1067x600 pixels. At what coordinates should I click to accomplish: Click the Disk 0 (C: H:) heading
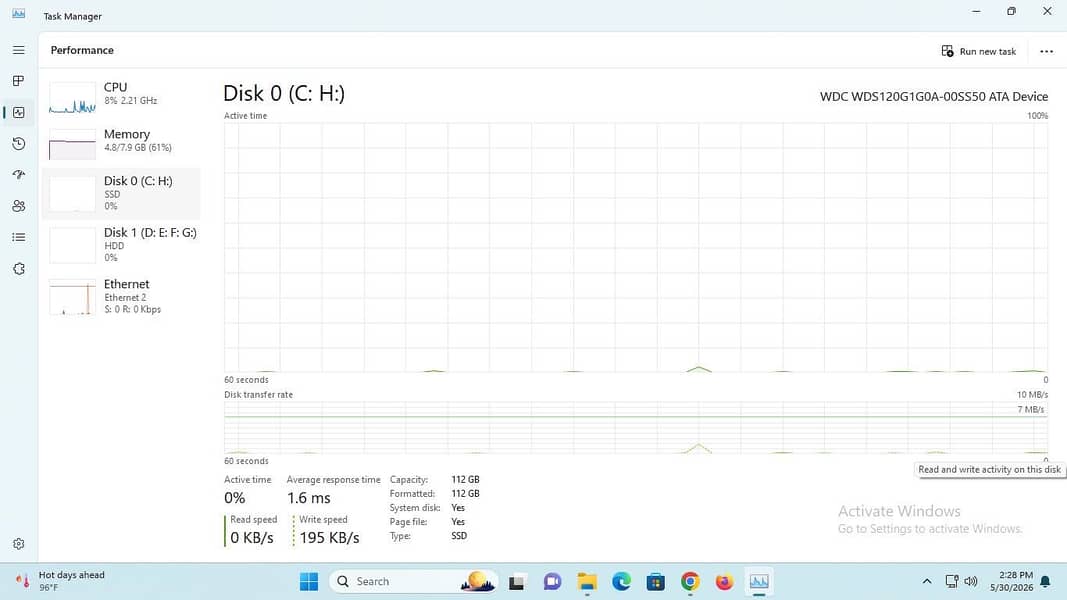click(284, 93)
